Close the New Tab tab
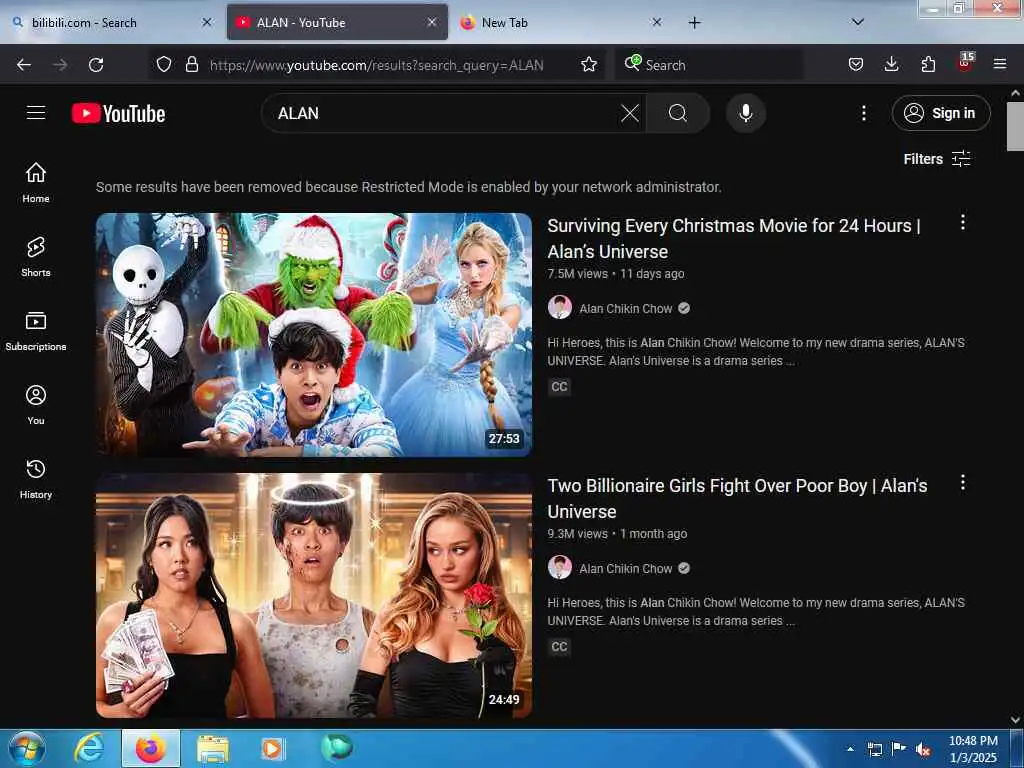Image resolution: width=1024 pixels, height=768 pixels. tap(656, 22)
